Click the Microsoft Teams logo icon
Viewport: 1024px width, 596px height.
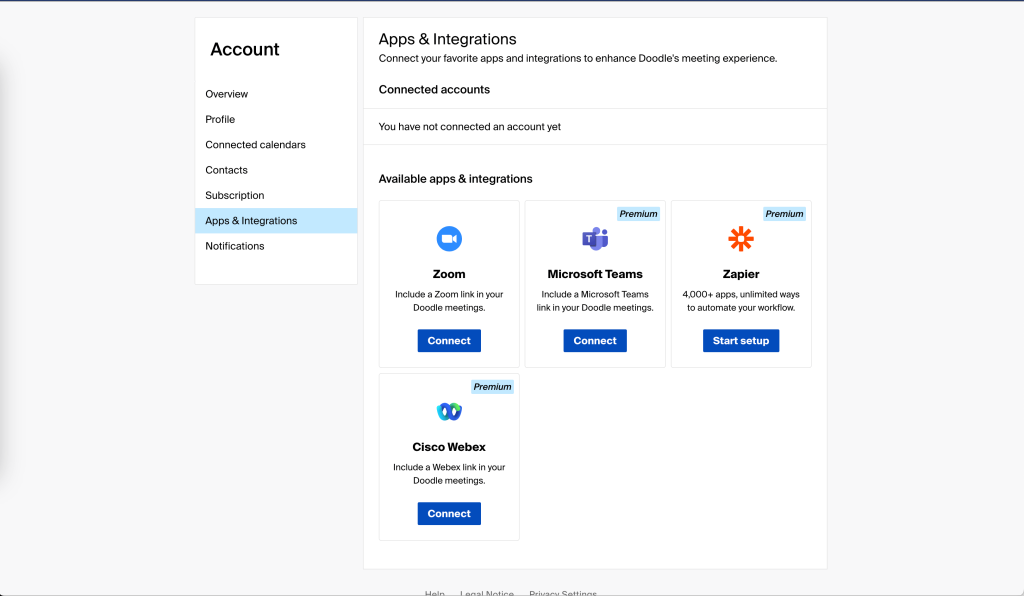point(595,238)
